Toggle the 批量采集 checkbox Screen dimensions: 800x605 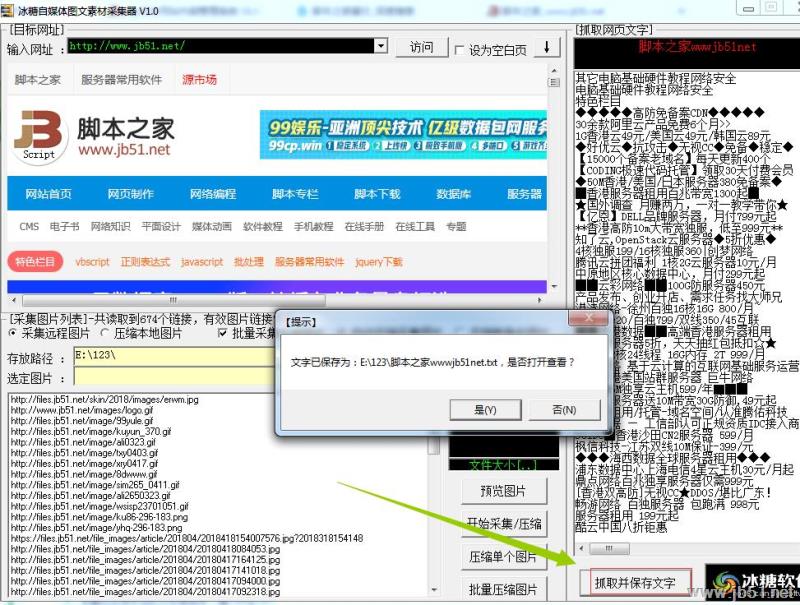pyautogui.click(x=222, y=333)
